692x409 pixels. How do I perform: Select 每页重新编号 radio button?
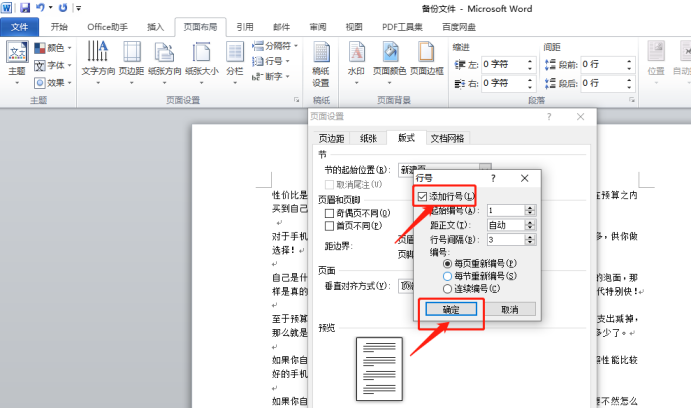tap(447, 263)
